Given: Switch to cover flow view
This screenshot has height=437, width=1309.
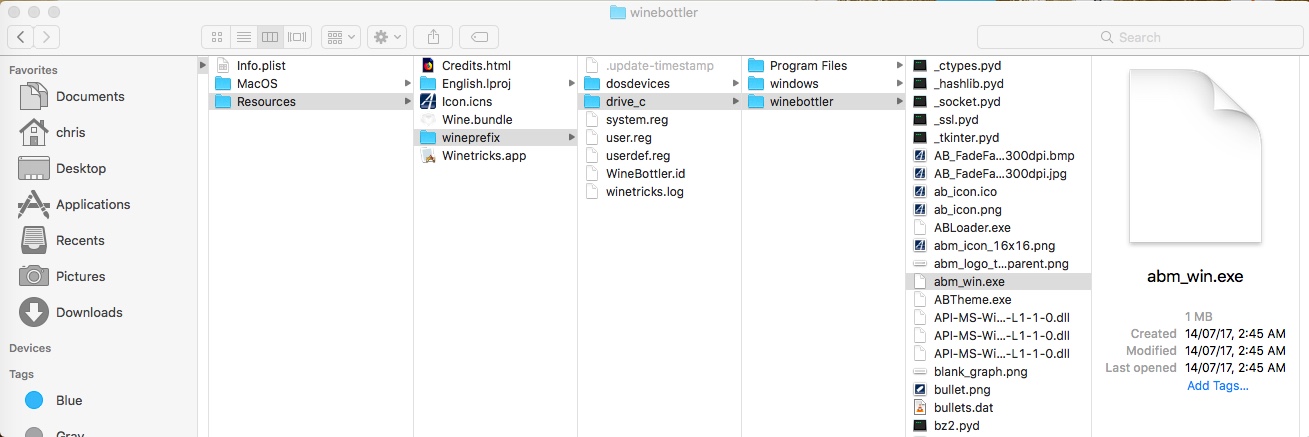Looking at the screenshot, I should (x=297, y=37).
